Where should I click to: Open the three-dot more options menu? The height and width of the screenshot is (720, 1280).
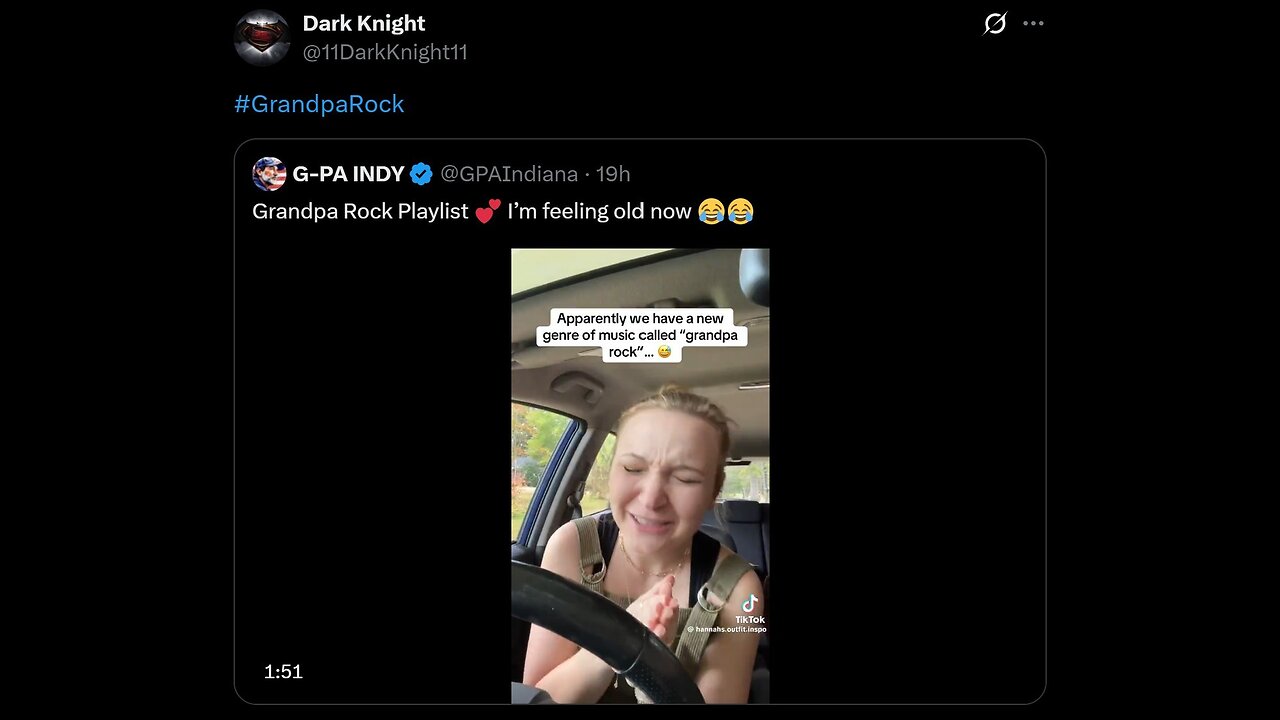coord(1034,23)
